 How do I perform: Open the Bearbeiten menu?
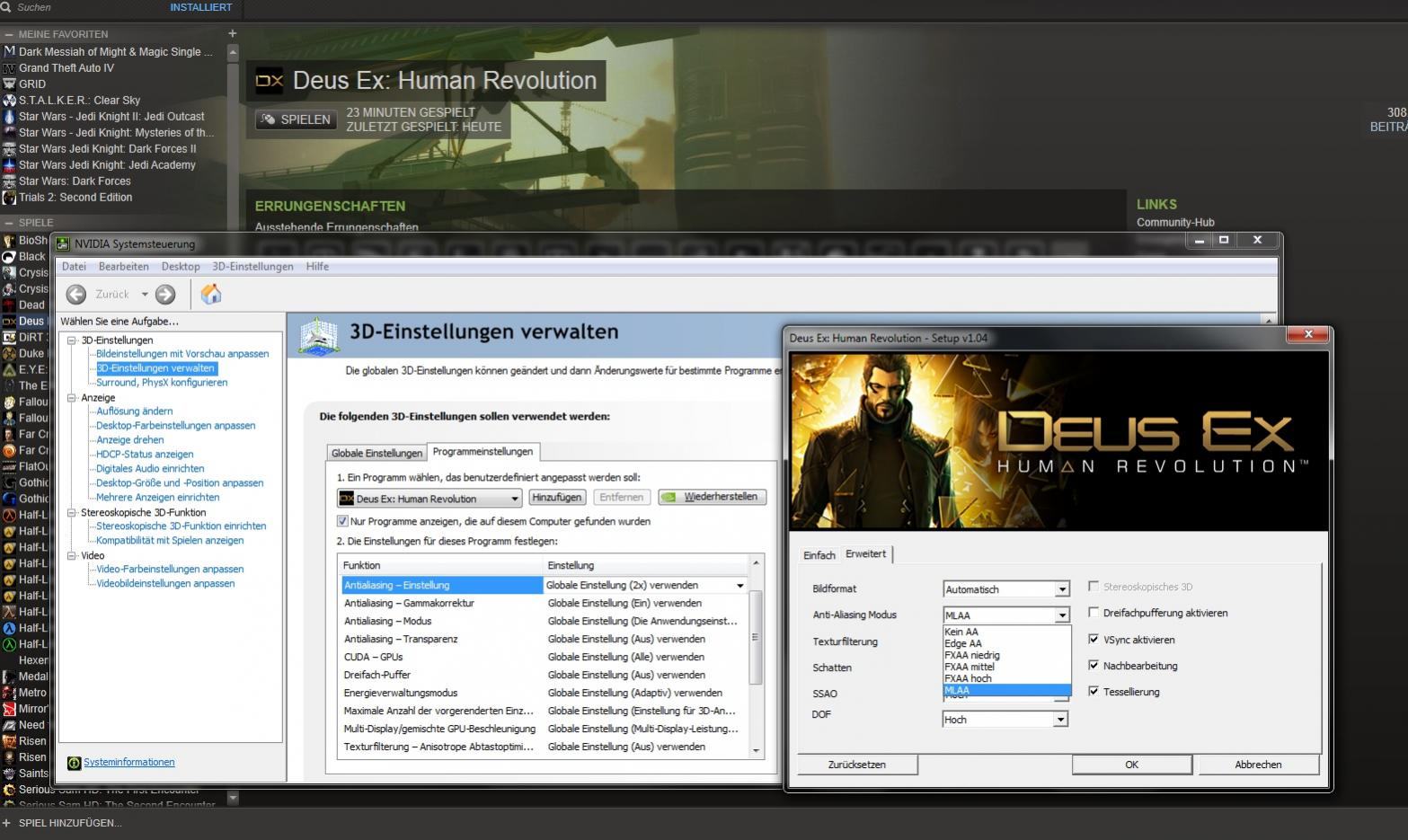(124, 267)
